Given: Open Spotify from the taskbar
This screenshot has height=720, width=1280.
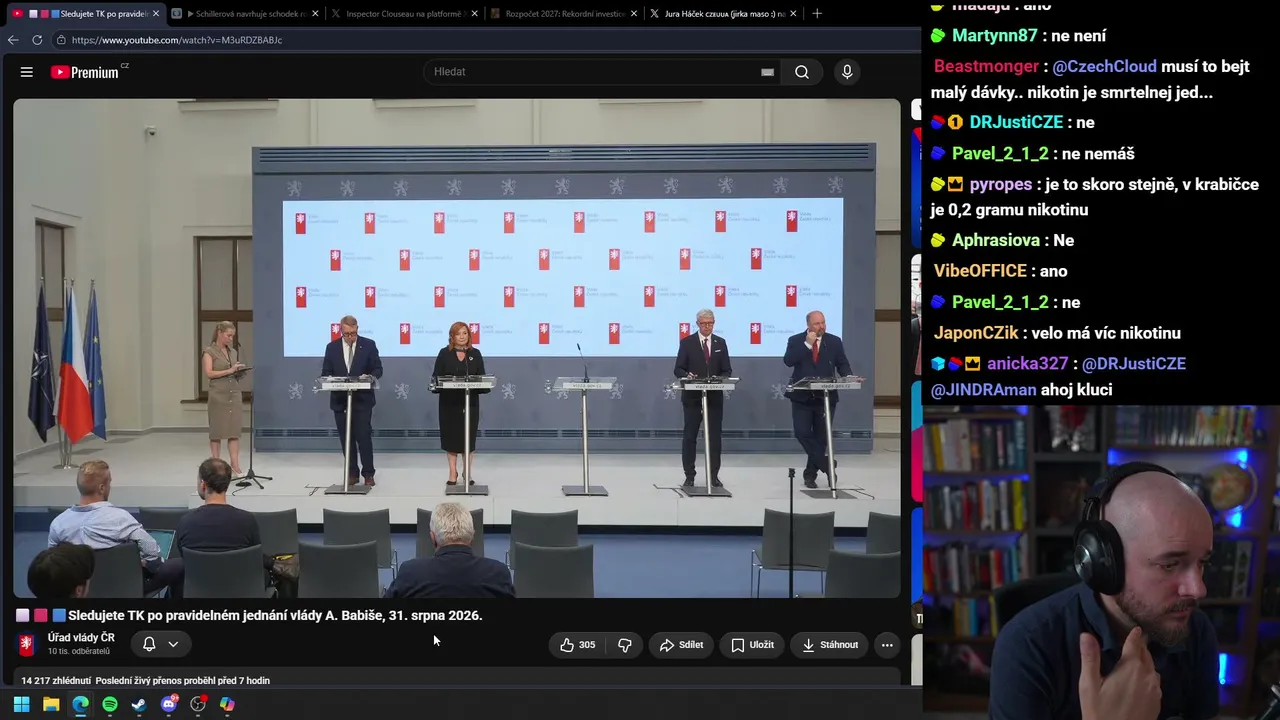Looking at the screenshot, I should (110, 704).
